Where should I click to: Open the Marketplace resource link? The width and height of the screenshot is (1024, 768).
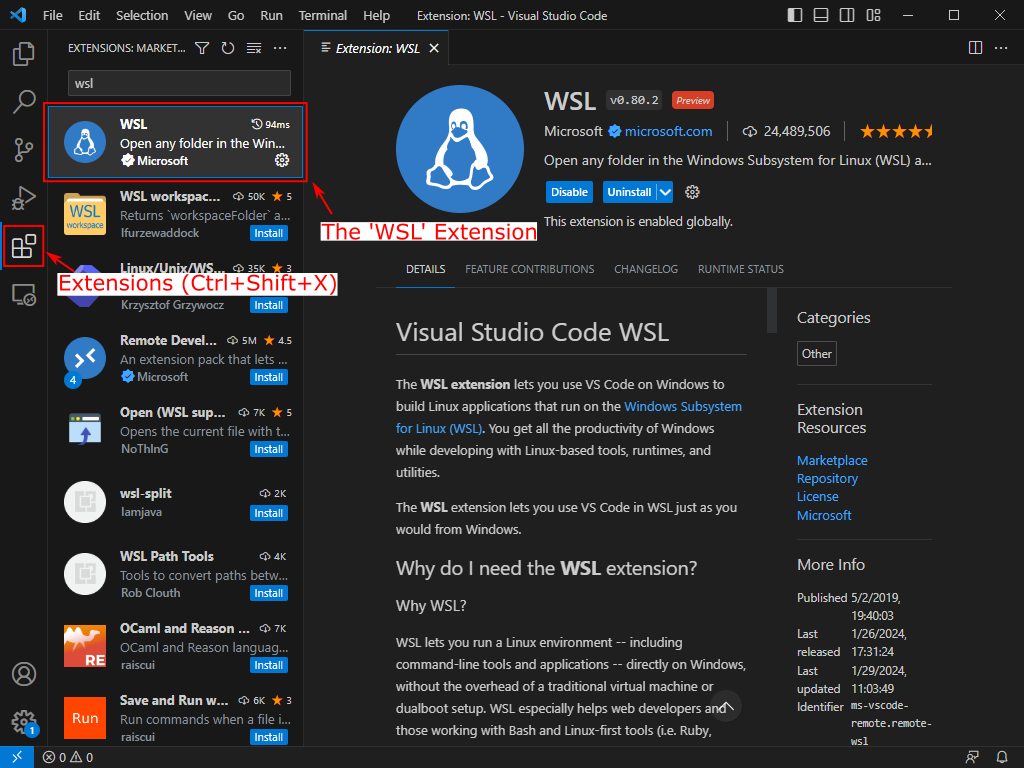[832, 460]
